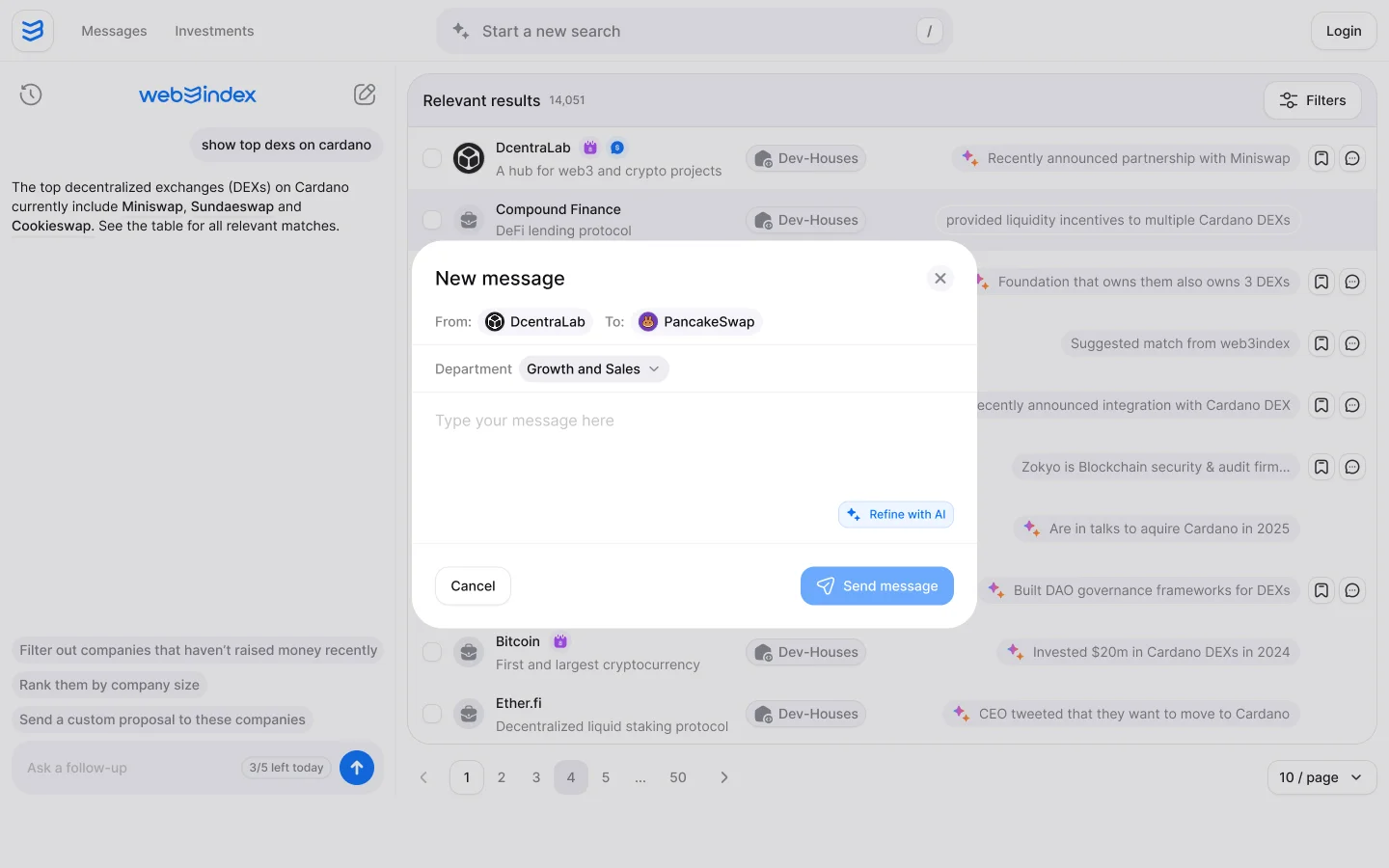Open the Growth and Sales department dropdown
Viewport: 1389px width, 868px height.
click(x=593, y=368)
